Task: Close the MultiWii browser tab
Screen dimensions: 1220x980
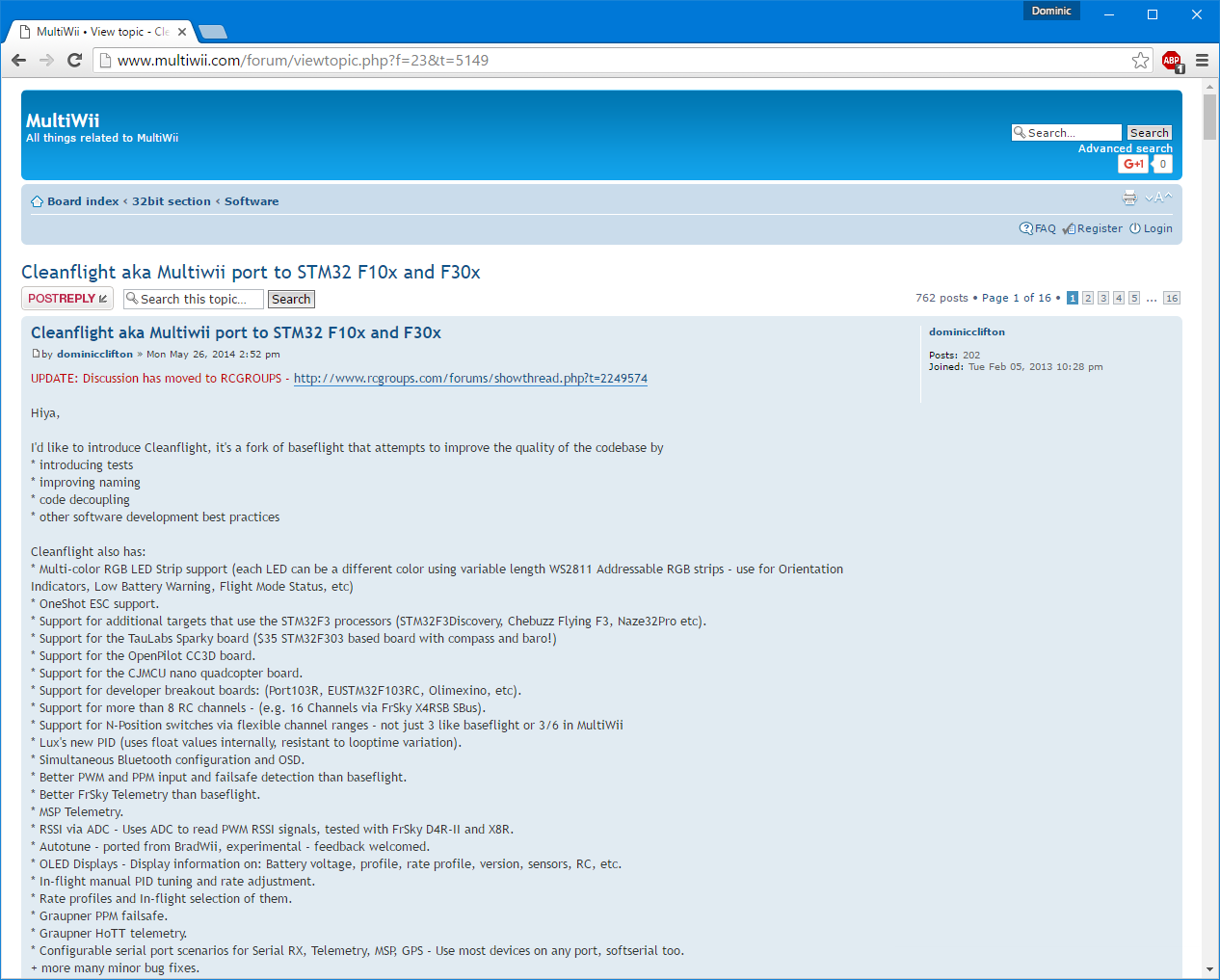Action: [182, 32]
